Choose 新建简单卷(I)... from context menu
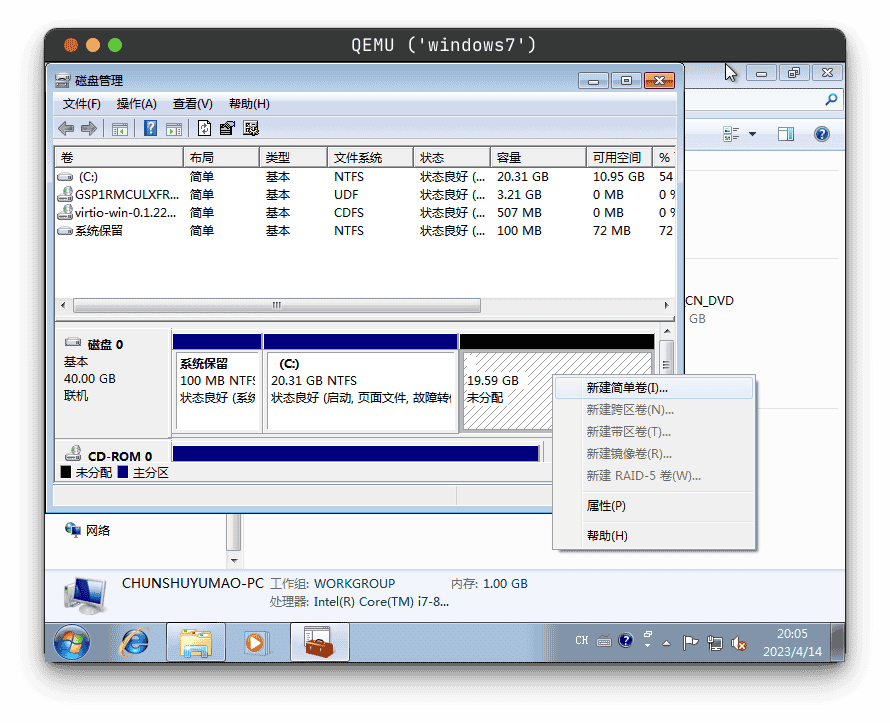890x723 pixels. click(654, 388)
